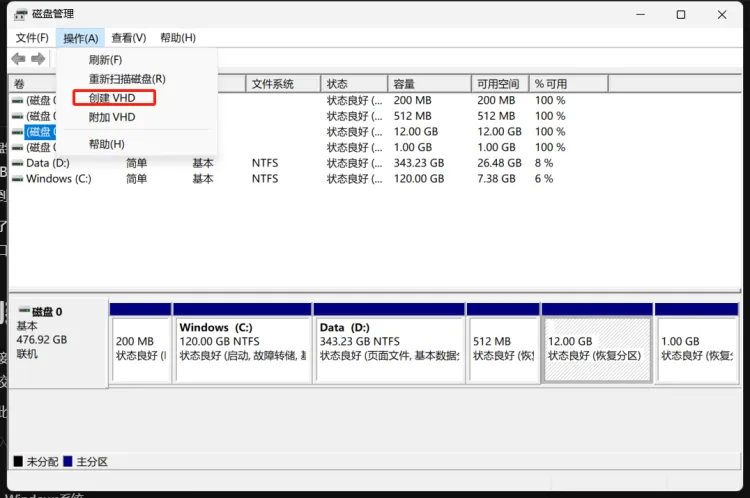Choose 附加 VHD in the dropdown menu
The height and width of the screenshot is (498, 750).
point(112,117)
